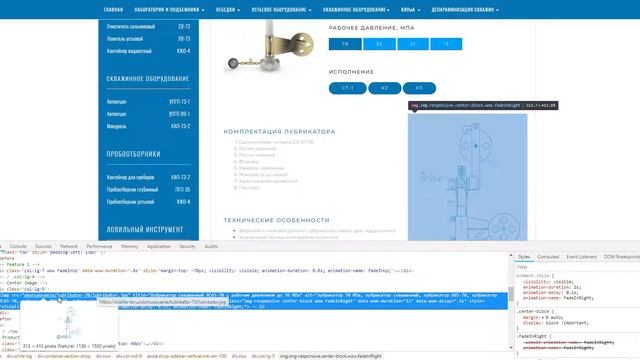Viewport: 640px width, 360px height.
Task: Switch to the Audits tab in DevTools
Action: pyautogui.click(x=211, y=247)
